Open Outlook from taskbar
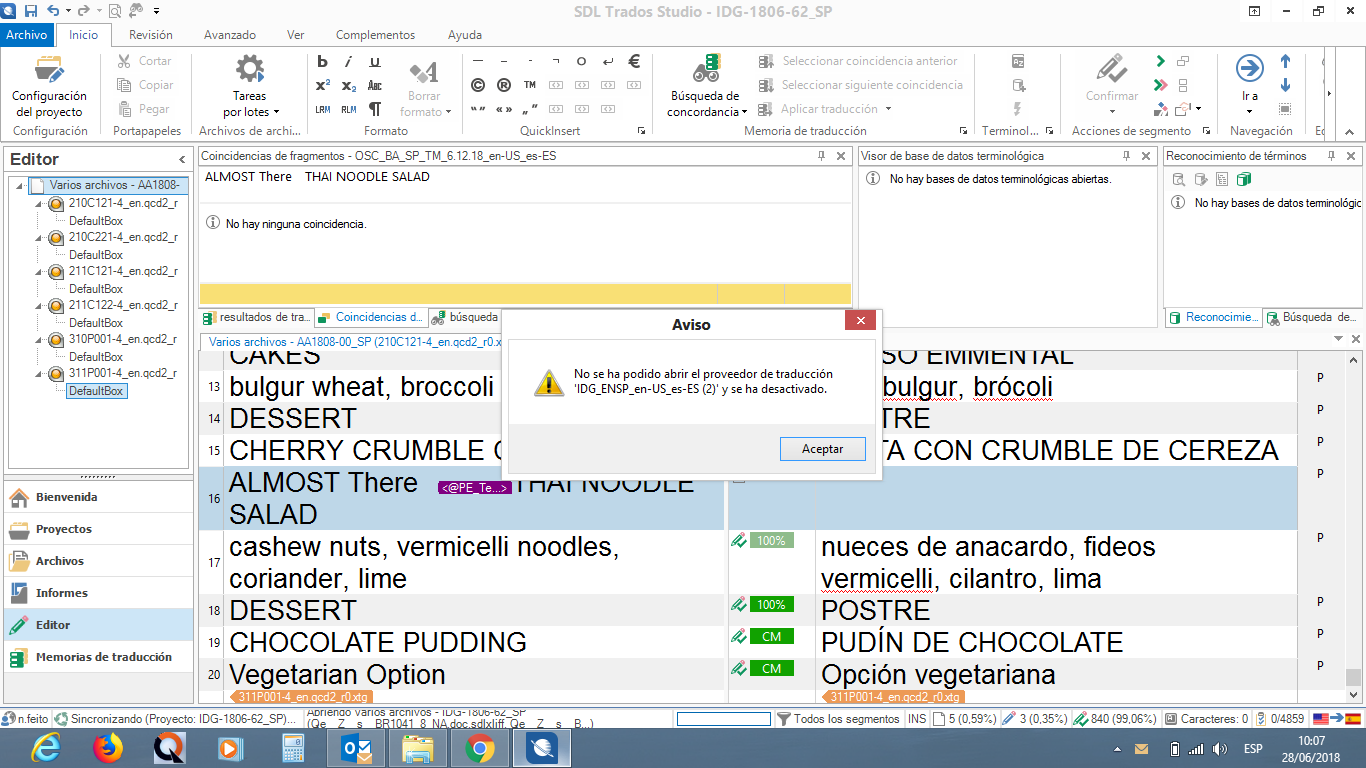Viewport: 1366px width, 768px height. click(355, 748)
